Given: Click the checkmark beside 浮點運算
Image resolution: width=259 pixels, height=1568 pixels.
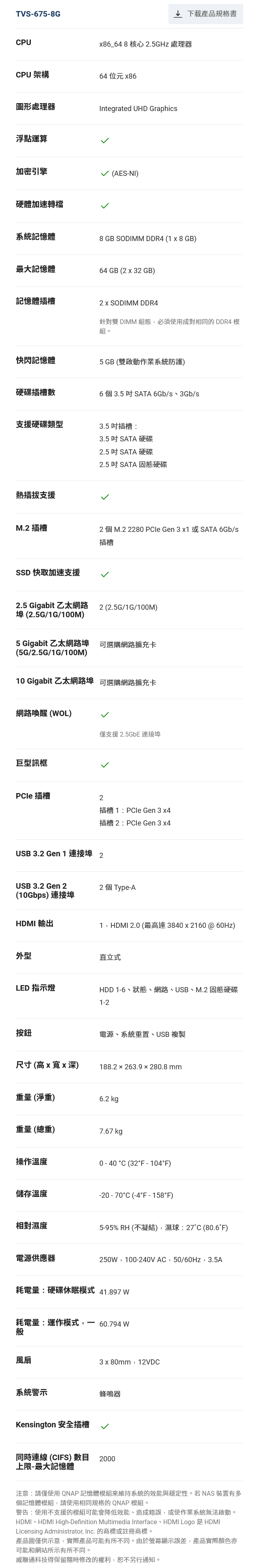Looking at the screenshot, I should click(105, 141).
